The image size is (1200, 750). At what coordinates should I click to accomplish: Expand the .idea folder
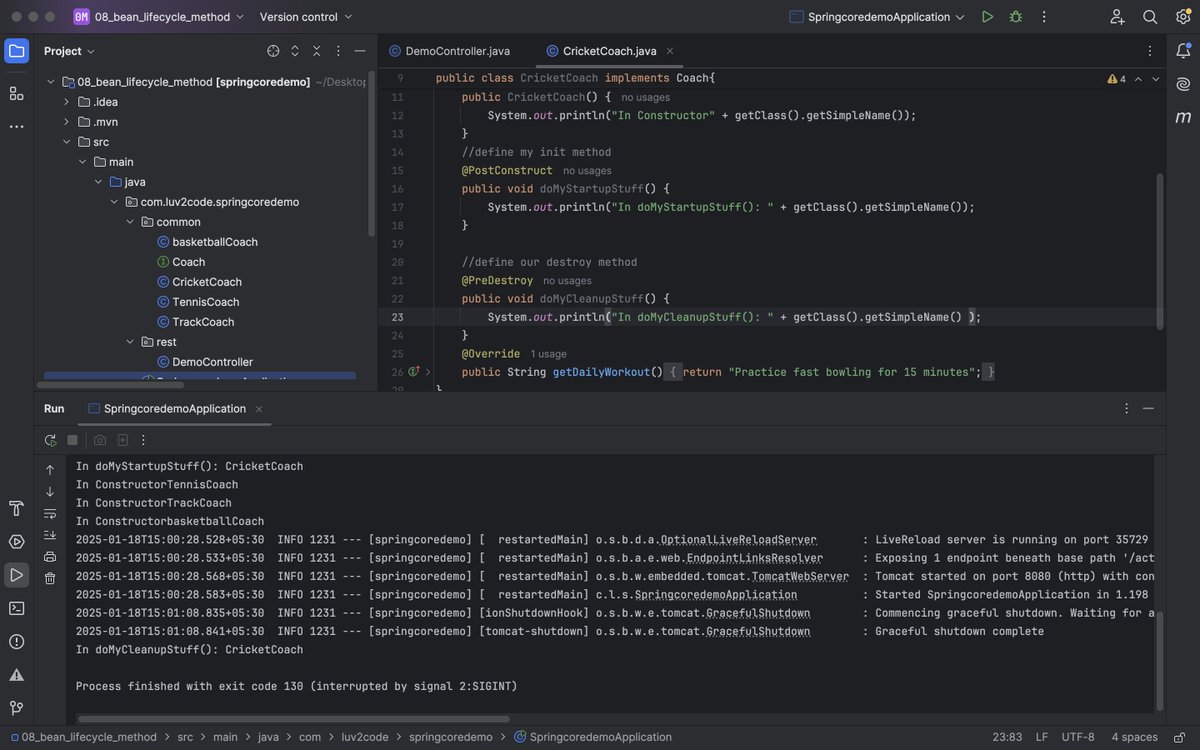point(68,102)
